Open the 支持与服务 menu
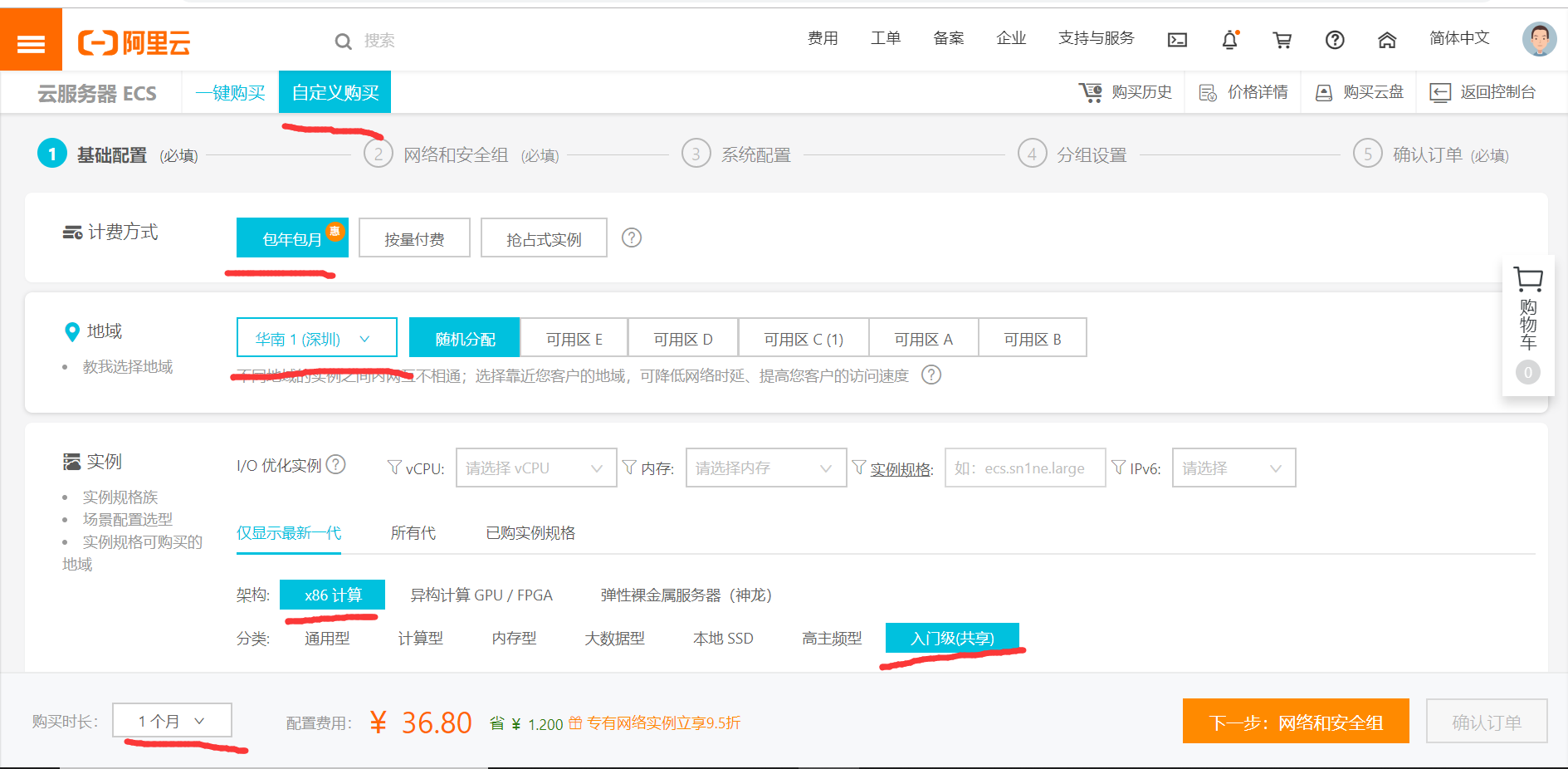The width and height of the screenshot is (1568, 769). 1096,38
